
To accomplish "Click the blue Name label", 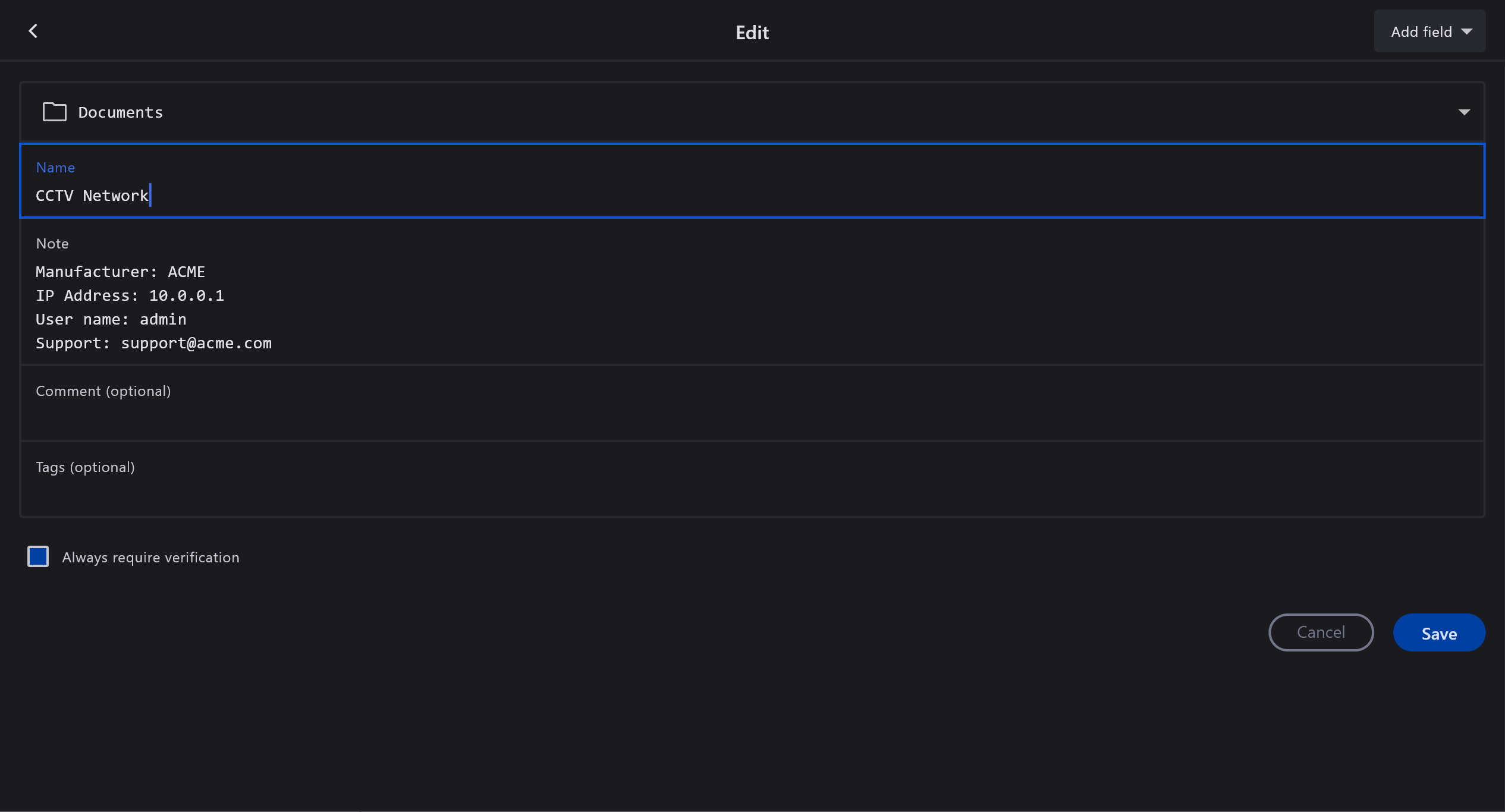I will click(x=55, y=168).
